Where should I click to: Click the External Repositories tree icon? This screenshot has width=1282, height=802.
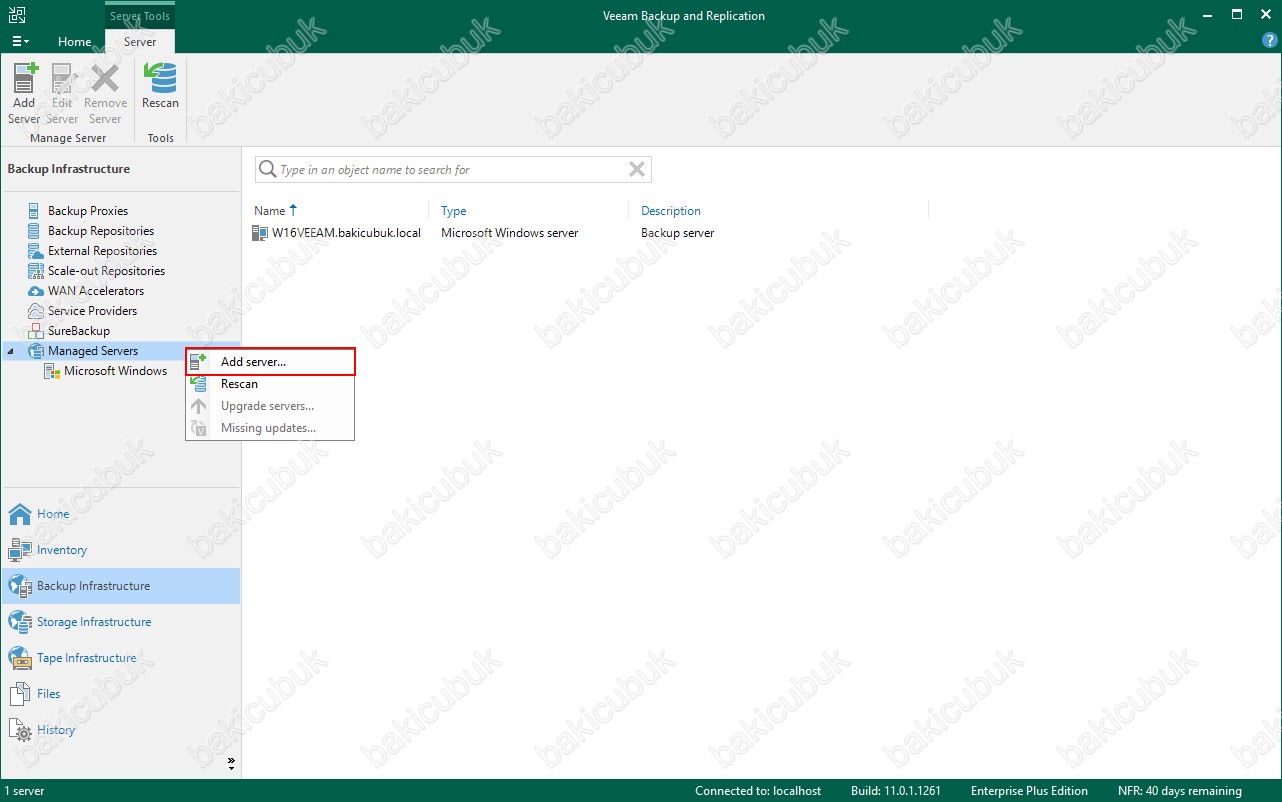36,251
